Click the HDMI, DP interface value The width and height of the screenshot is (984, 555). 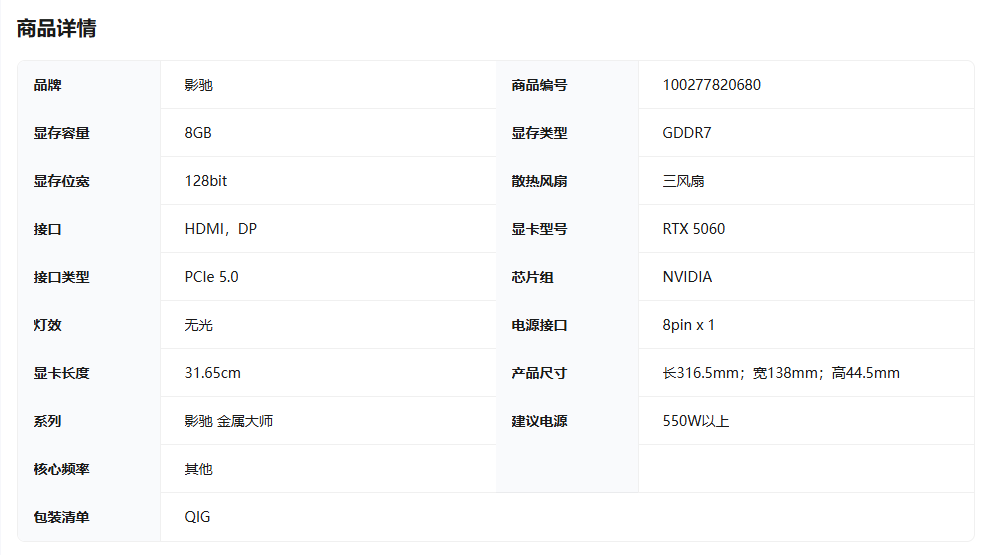click(x=220, y=229)
